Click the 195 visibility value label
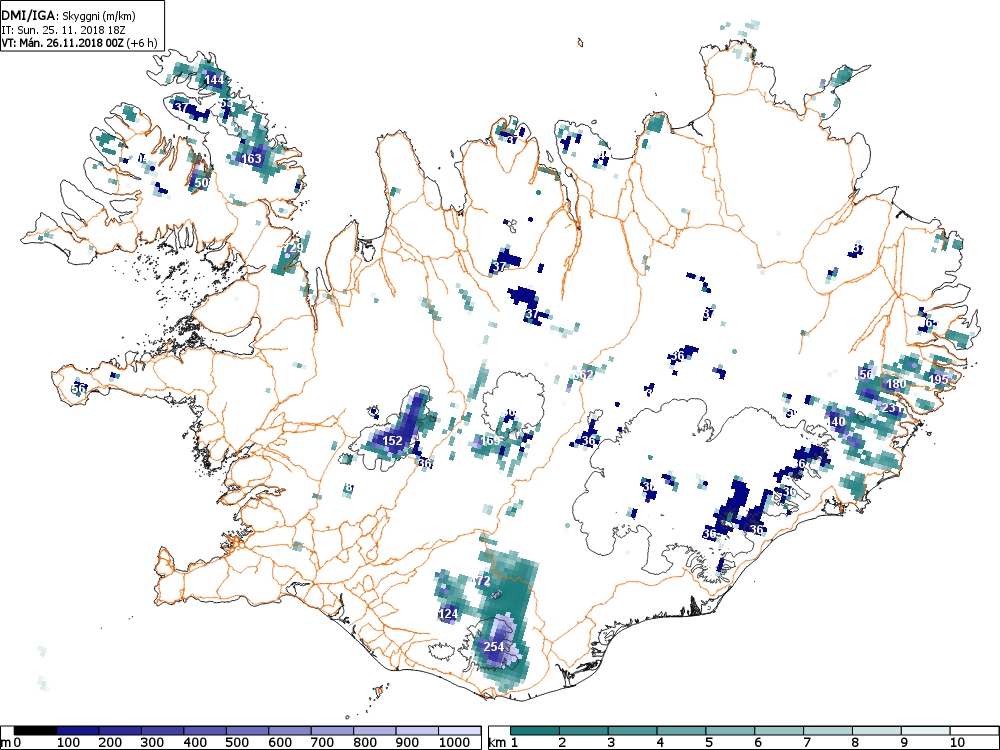Viewport: 1000px width, 750px height. (x=938, y=379)
